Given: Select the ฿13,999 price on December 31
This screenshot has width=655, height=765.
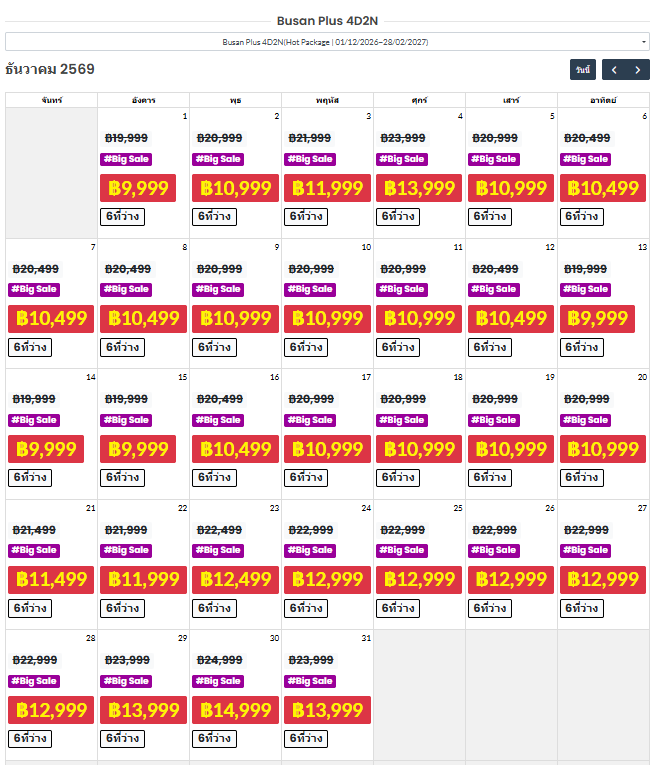Looking at the screenshot, I should click(327, 710).
